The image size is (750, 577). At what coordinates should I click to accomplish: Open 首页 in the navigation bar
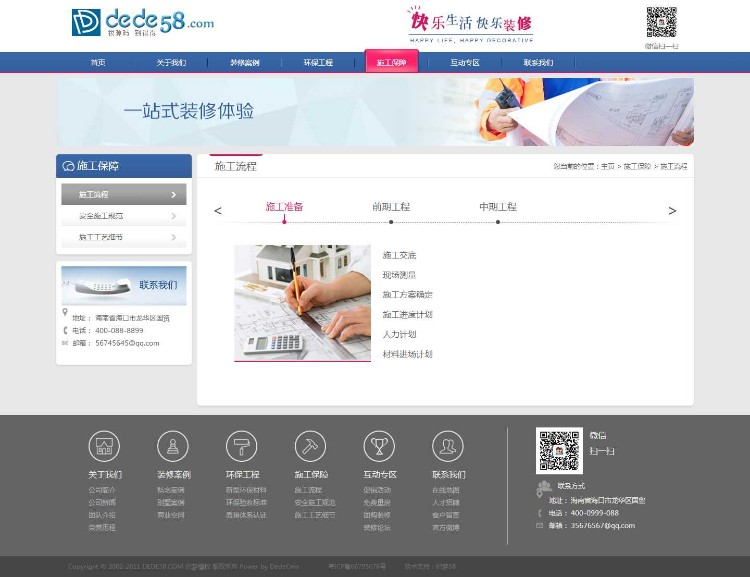[x=97, y=62]
